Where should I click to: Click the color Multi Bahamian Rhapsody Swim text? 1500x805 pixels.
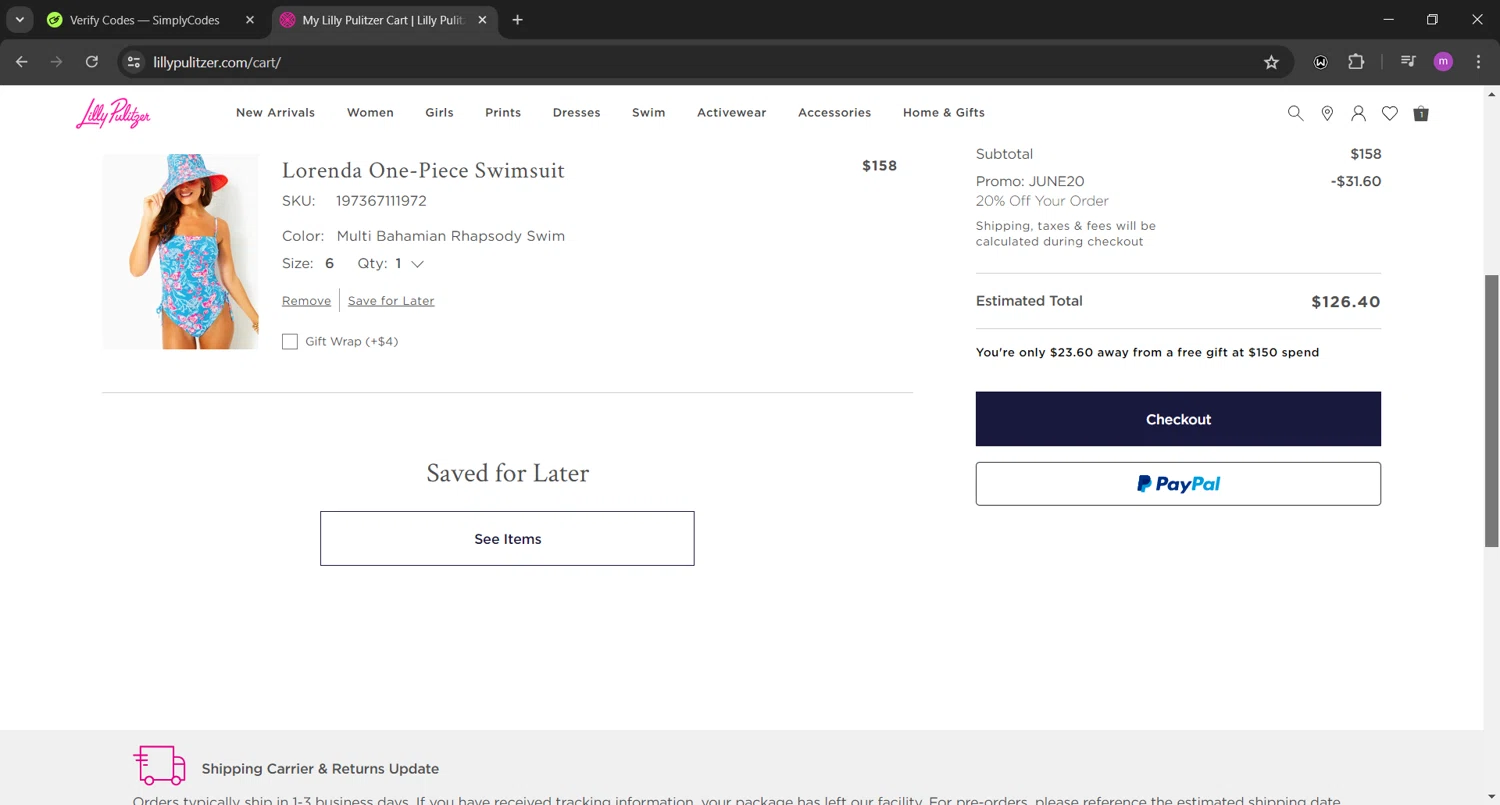[x=451, y=237]
